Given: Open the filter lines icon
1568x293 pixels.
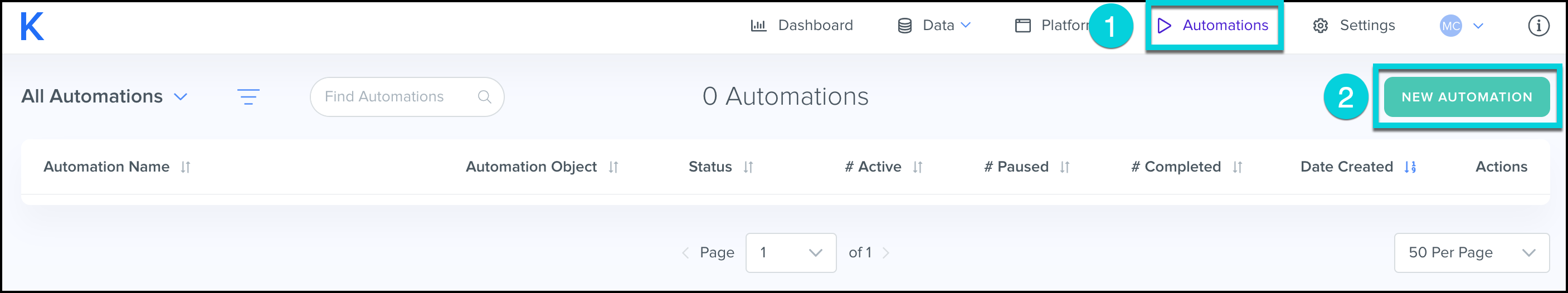Looking at the screenshot, I should (x=249, y=97).
